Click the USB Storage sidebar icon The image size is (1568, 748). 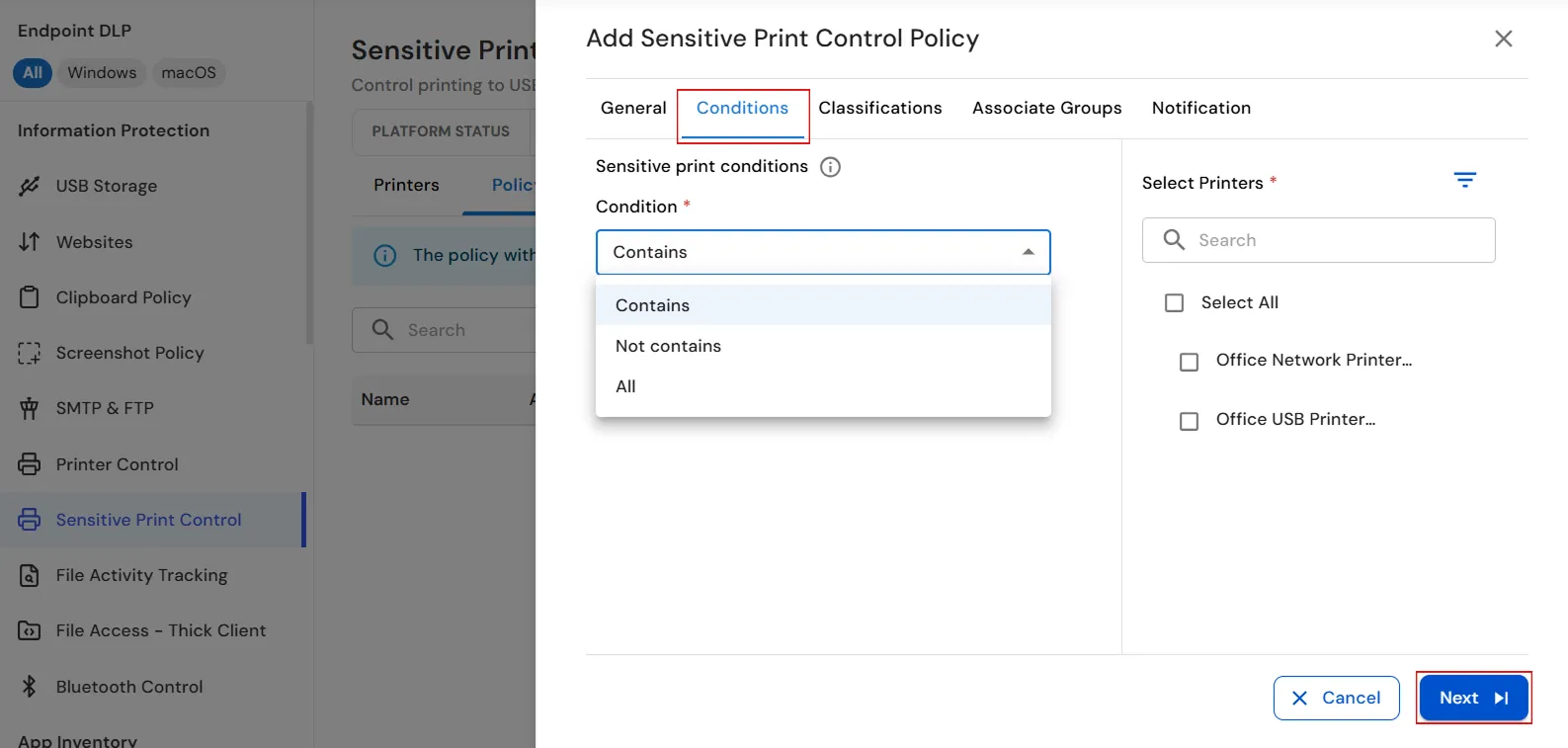coord(30,186)
